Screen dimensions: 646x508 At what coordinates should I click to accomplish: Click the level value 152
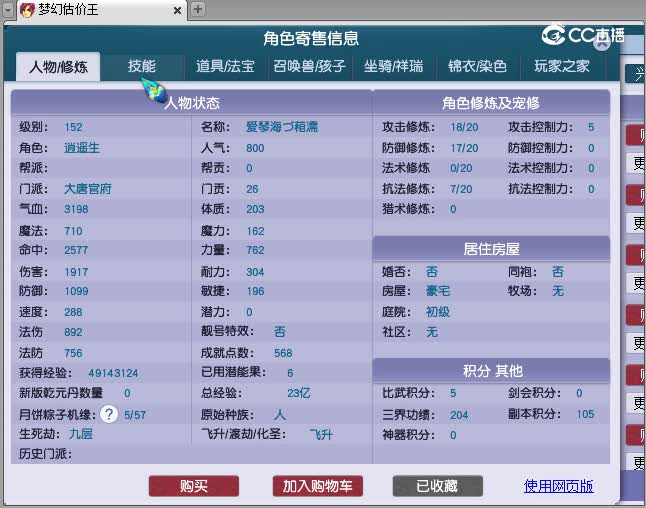click(x=73, y=127)
